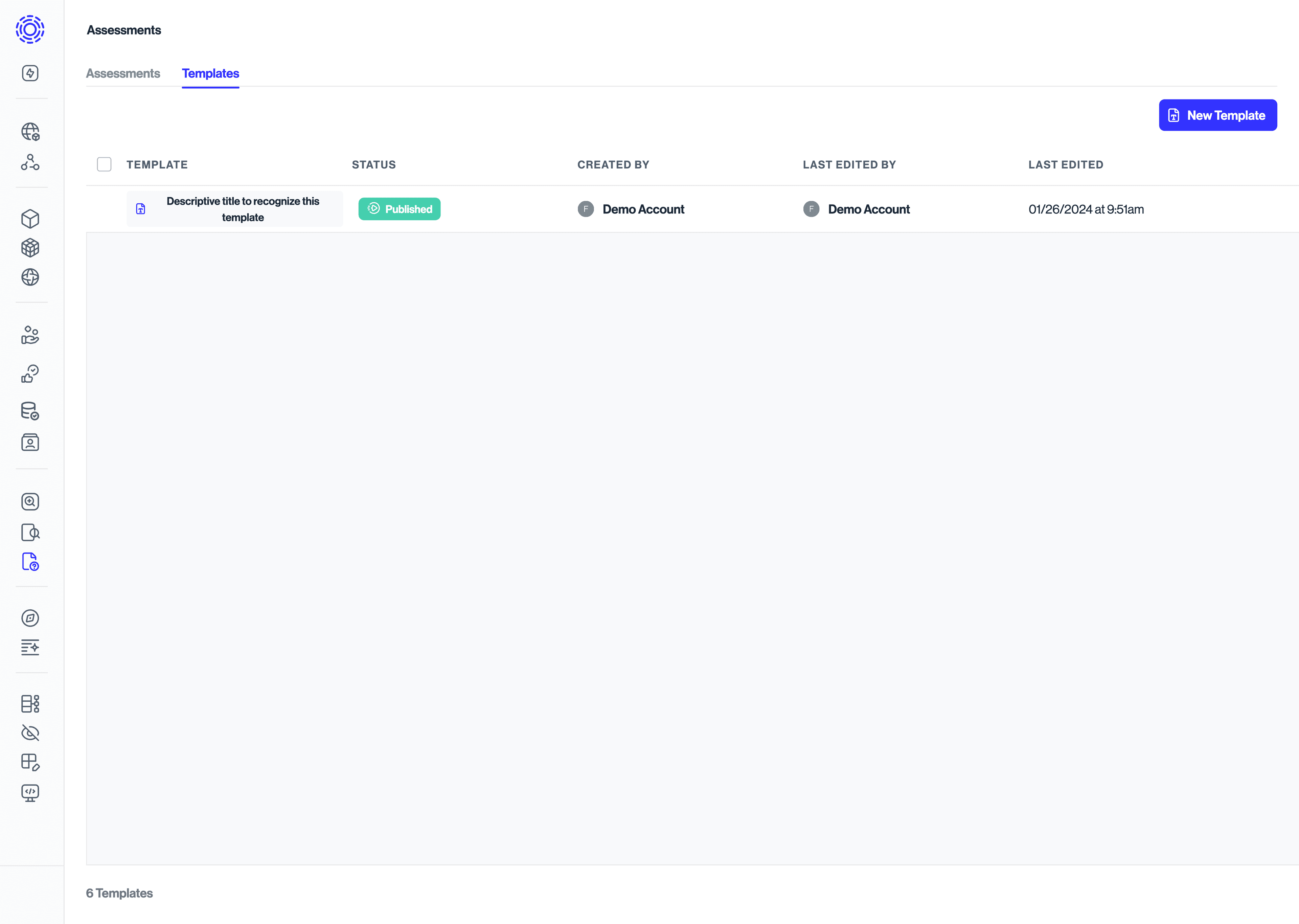Open the thumbs-up approval icon
Viewport: 1299px width, 924px height.
[x=29, y=374]
